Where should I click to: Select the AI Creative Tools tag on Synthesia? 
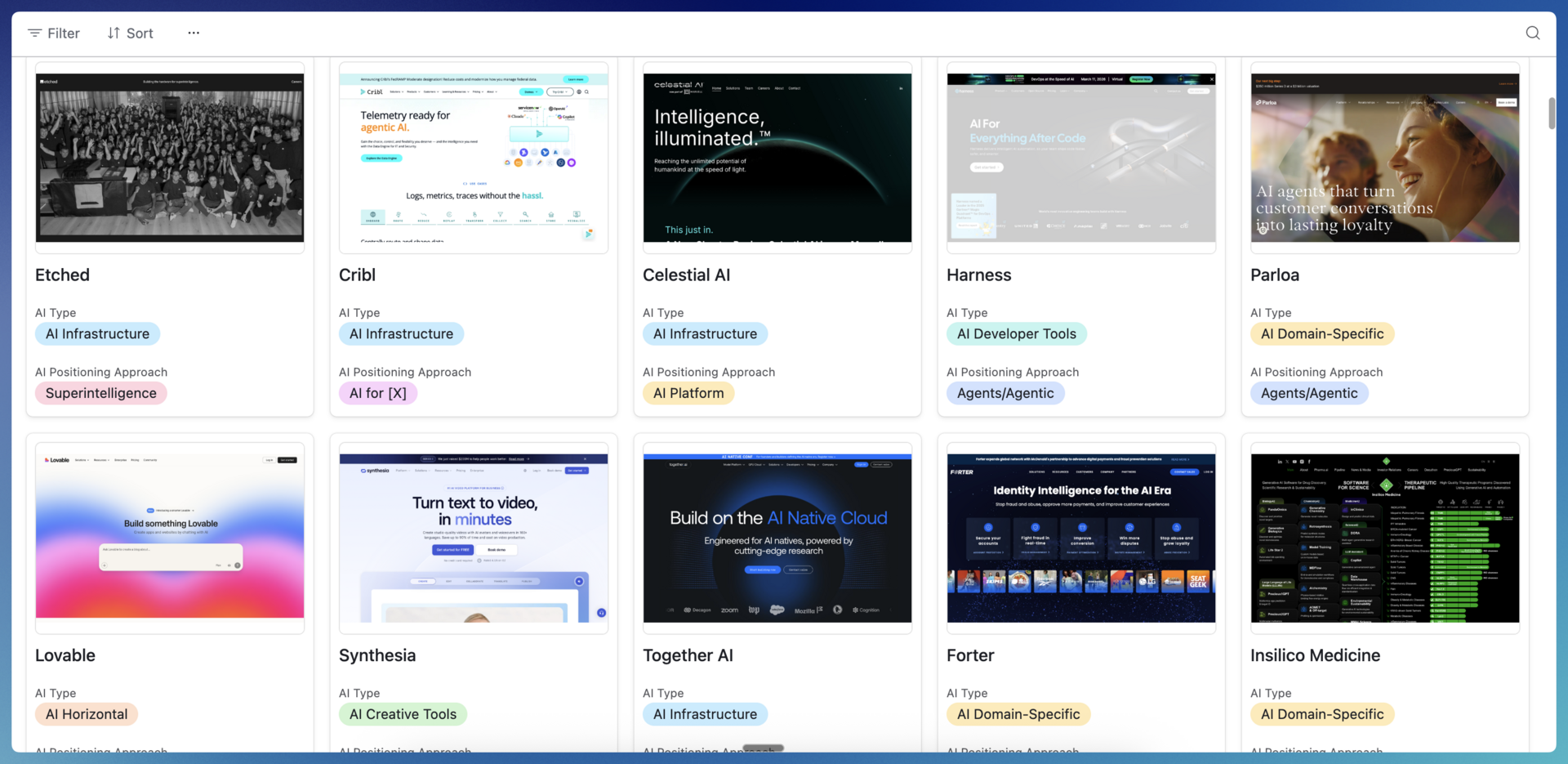coord(403,714)
